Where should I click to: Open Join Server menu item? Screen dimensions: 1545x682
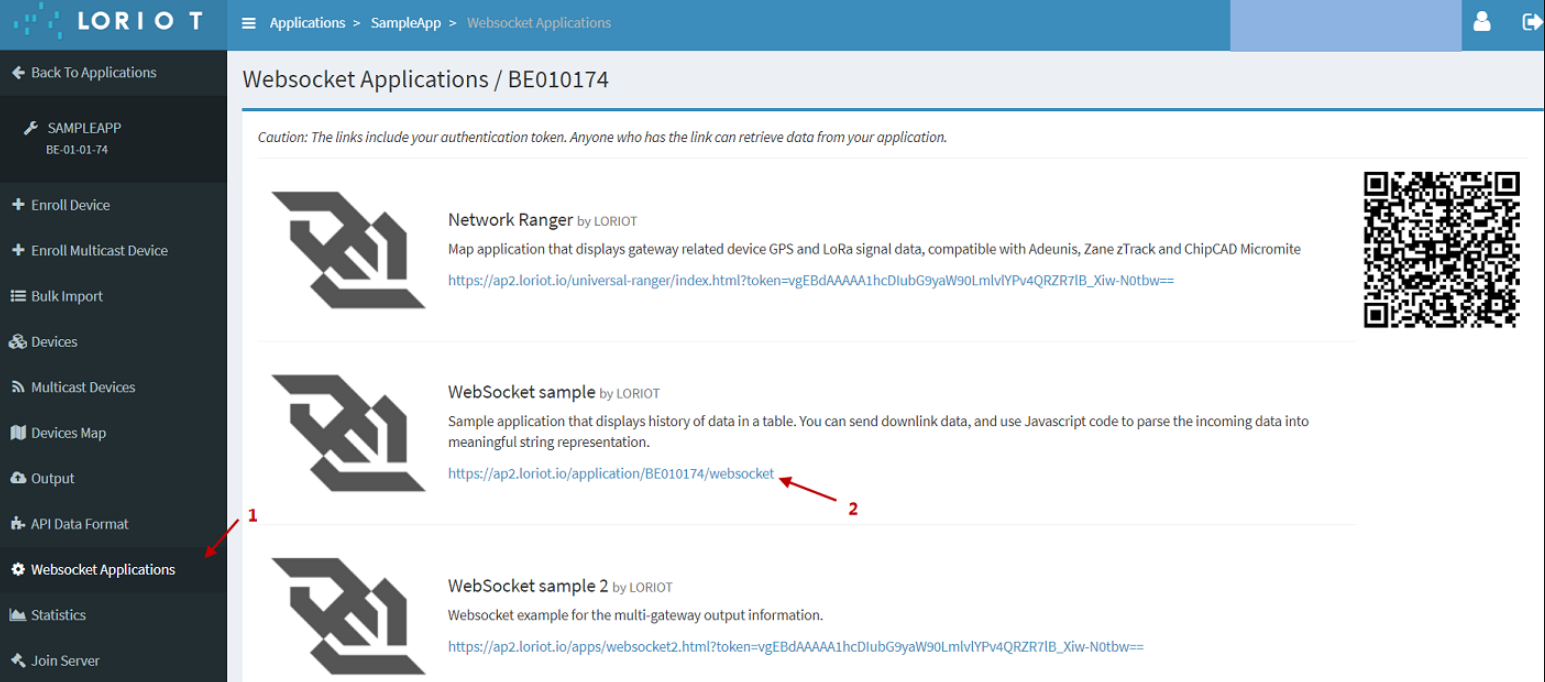tap(113, 660)
